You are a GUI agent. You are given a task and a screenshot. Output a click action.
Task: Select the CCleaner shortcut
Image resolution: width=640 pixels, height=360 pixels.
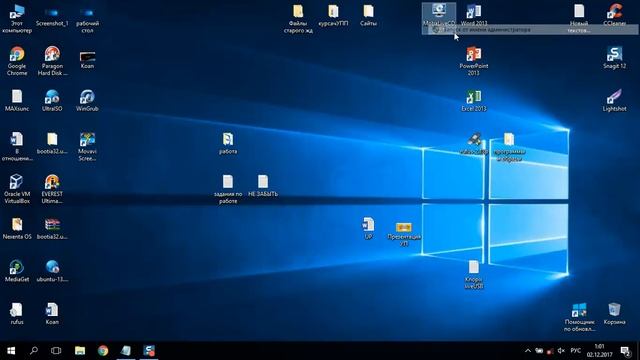click(615, 15)
